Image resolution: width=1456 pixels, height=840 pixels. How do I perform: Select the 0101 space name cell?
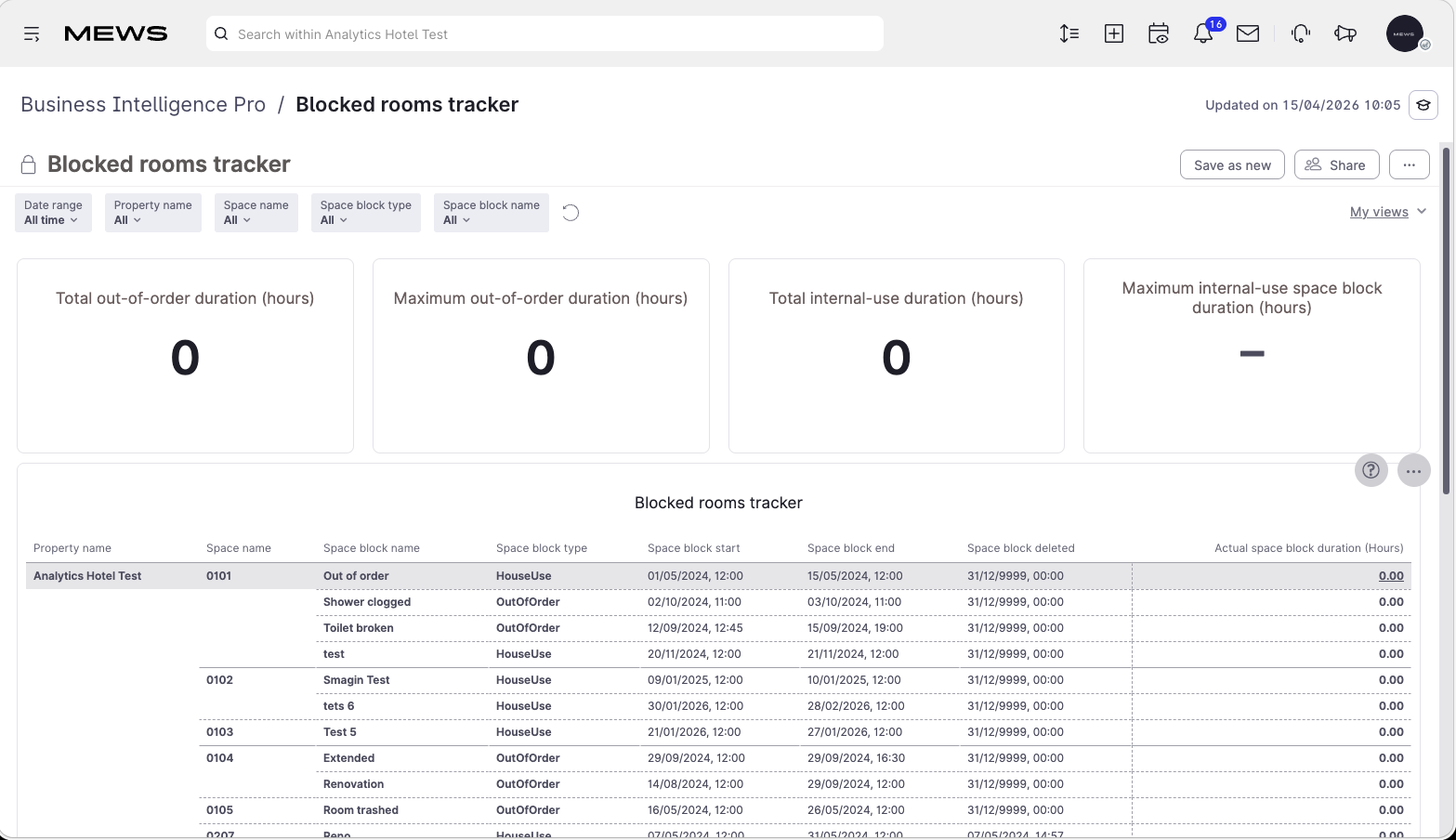(219, 576)
